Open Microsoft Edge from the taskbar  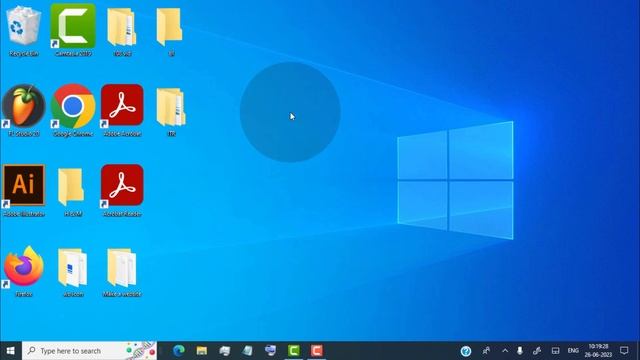(x=179, y=351)
